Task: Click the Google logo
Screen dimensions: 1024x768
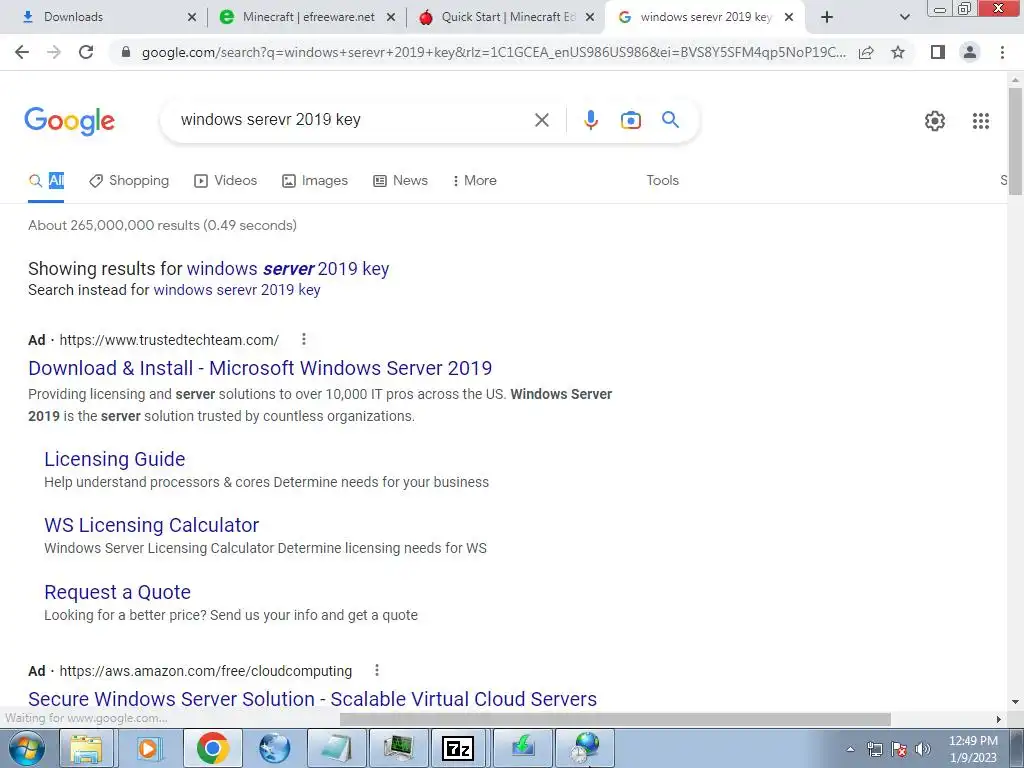Action: (69, 121)
